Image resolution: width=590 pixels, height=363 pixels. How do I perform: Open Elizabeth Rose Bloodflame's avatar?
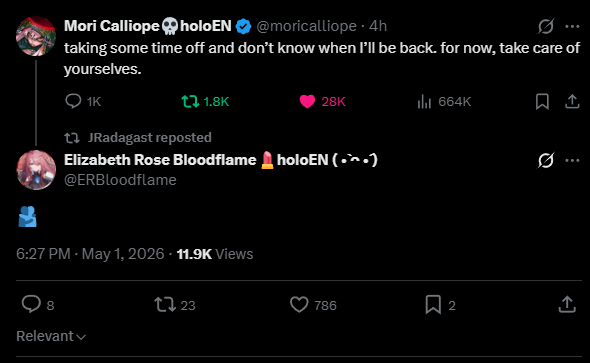(x=36, y=170)
